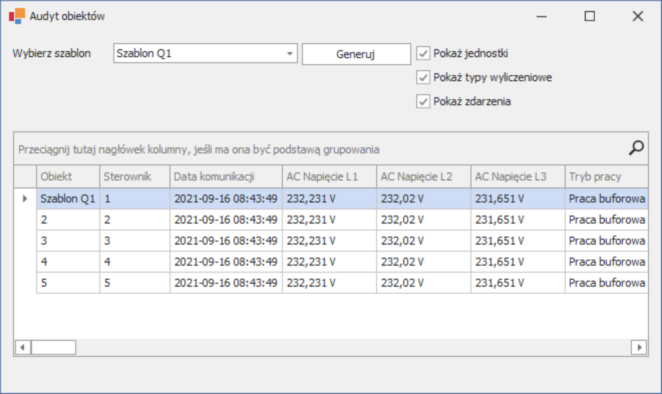Click Praca buforowa cell in row 3

pyautogui.click(x=606, y=241)
